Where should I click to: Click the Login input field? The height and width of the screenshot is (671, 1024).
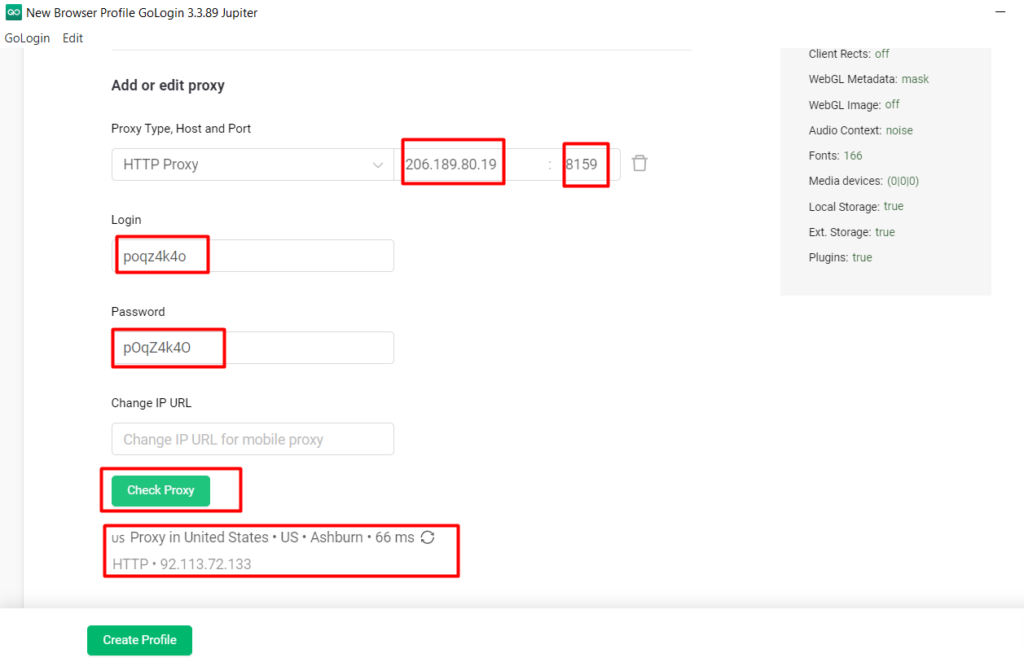253,255
